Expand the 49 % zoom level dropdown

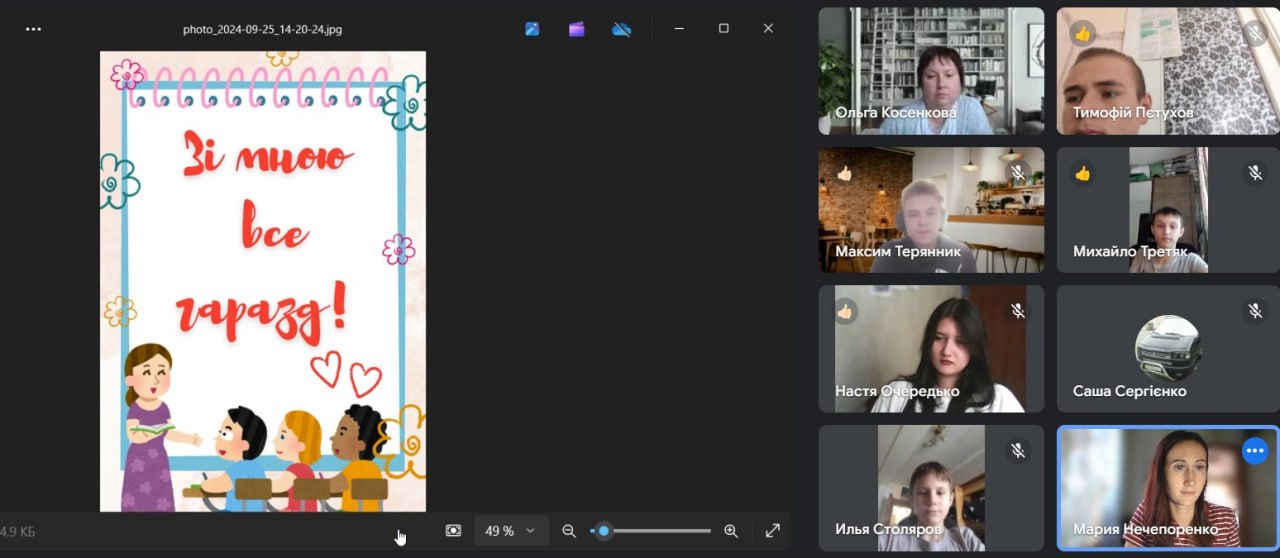click(510, 531)
